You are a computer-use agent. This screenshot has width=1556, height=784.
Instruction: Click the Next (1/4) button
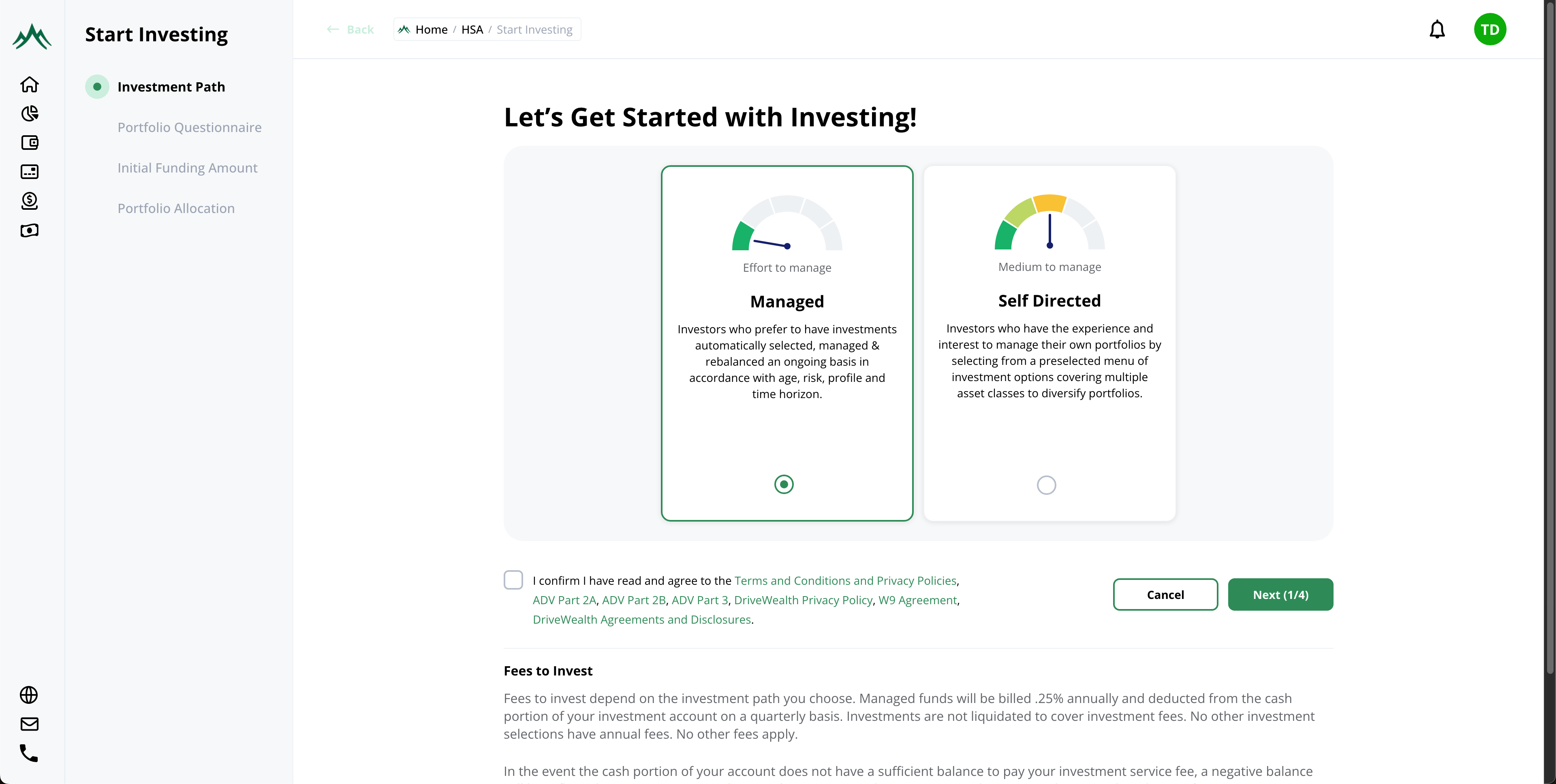[x=1280, y=594]
